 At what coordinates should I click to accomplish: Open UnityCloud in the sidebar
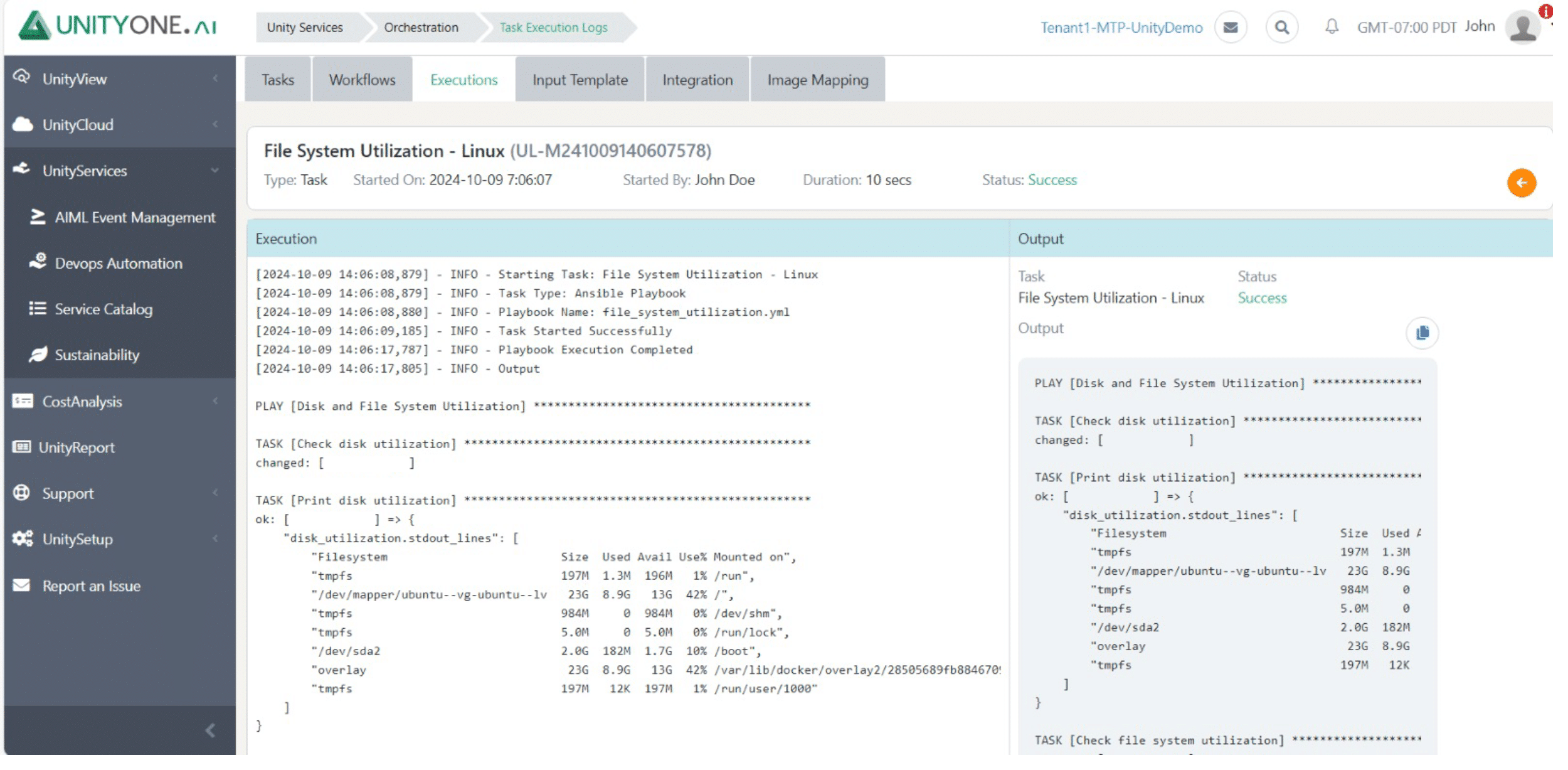(x=78, y=125)
